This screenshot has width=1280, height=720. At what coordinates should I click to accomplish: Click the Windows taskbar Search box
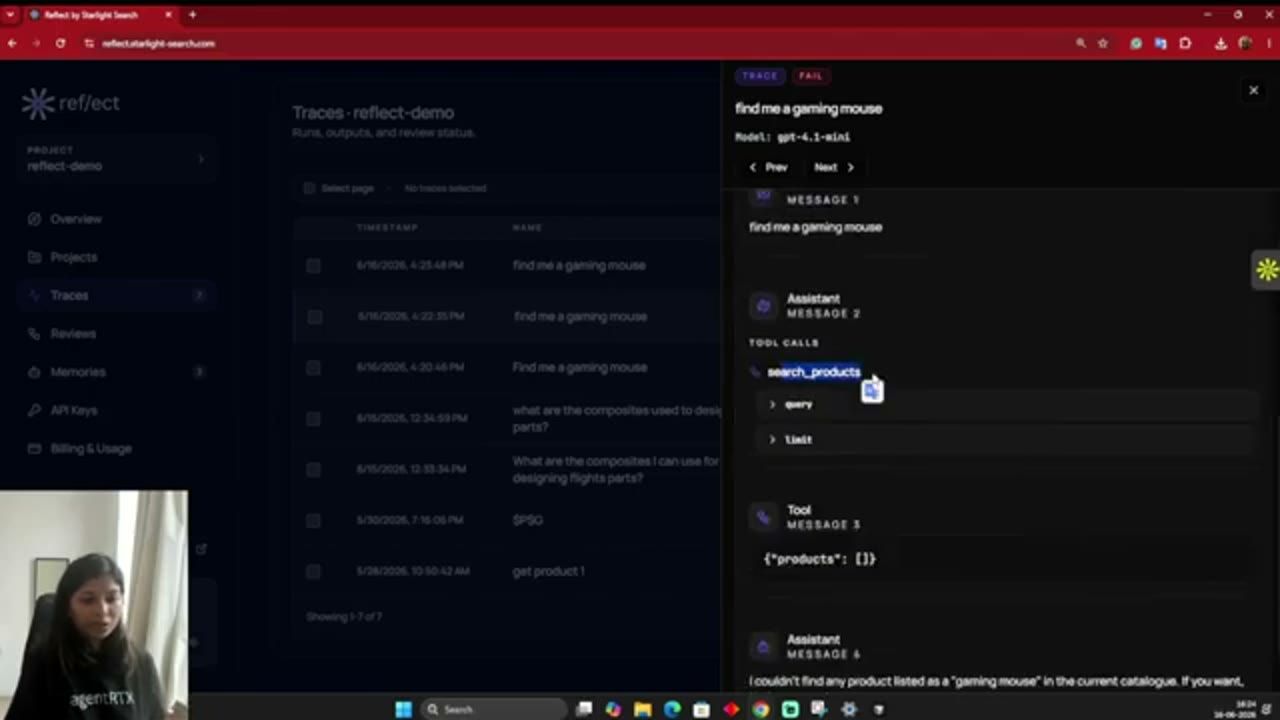point(492,709)
